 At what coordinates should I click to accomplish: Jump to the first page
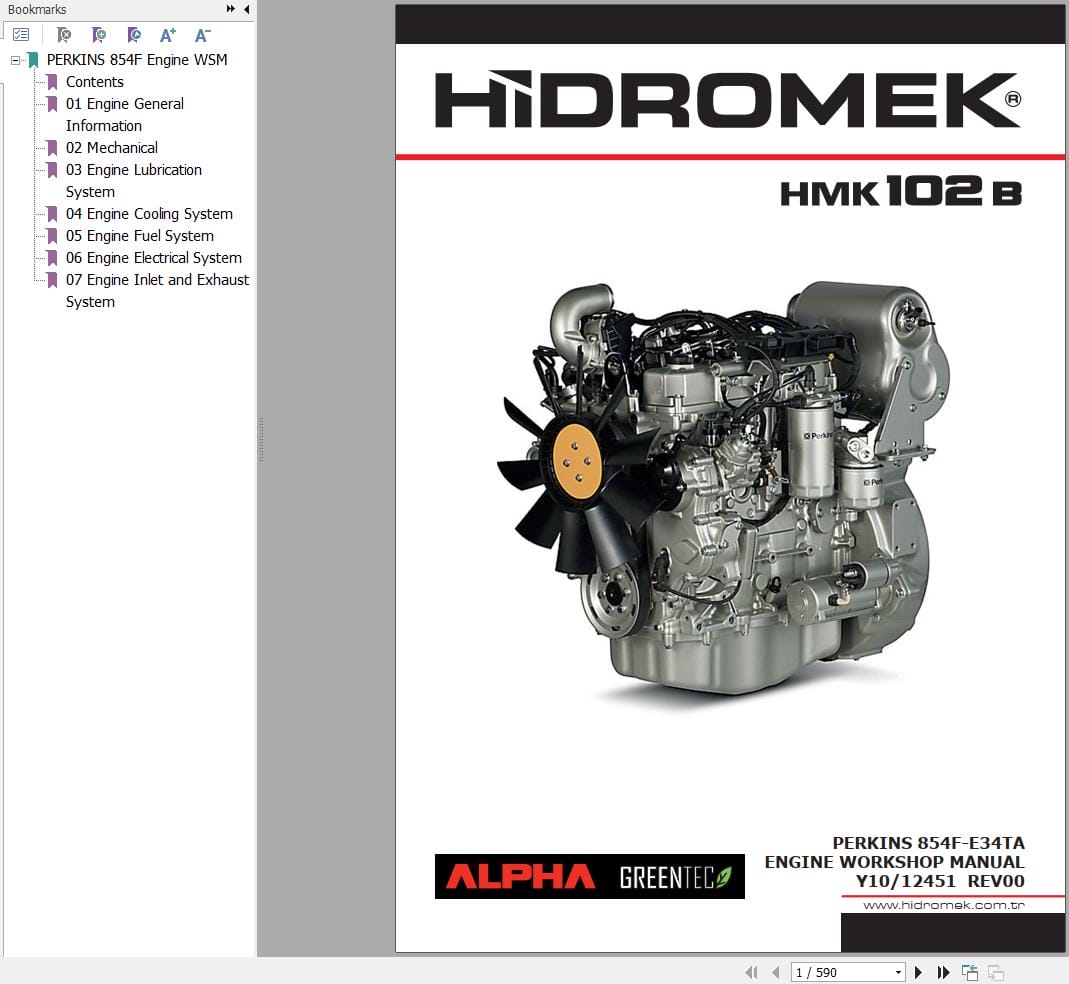click(752, 971)
